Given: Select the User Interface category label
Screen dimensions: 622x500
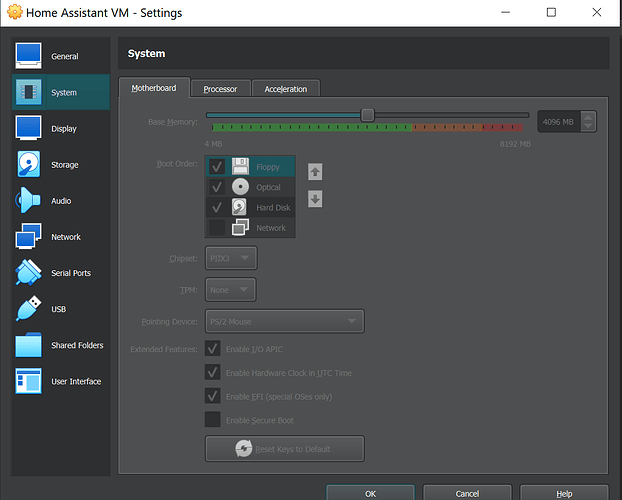Looking at the screenshot, I should click(x=76, y=381).
